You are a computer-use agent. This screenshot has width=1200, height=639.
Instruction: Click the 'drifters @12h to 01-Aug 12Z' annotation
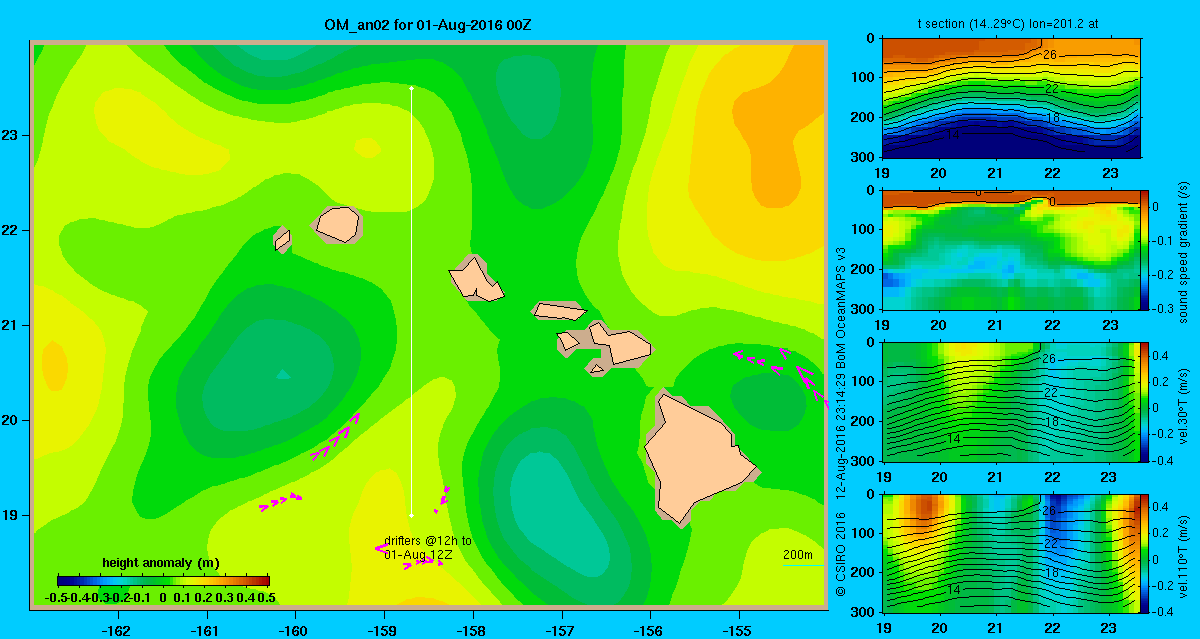428,547
